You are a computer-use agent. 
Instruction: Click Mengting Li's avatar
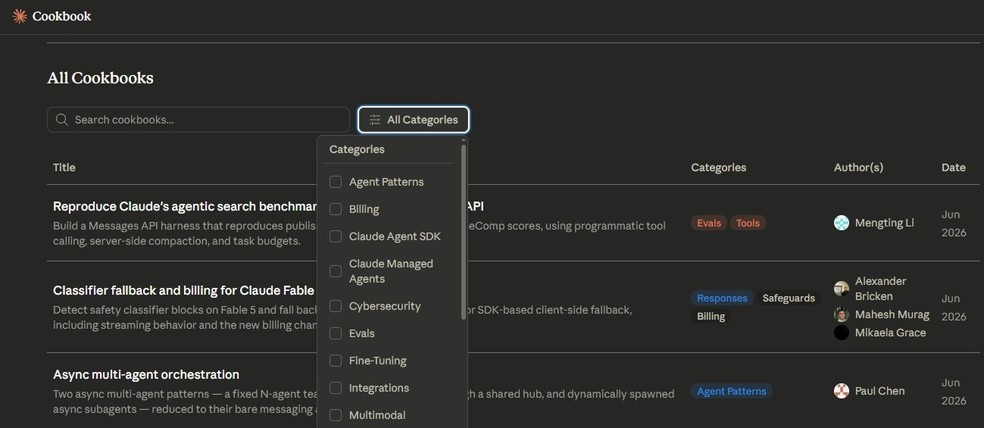842,223
